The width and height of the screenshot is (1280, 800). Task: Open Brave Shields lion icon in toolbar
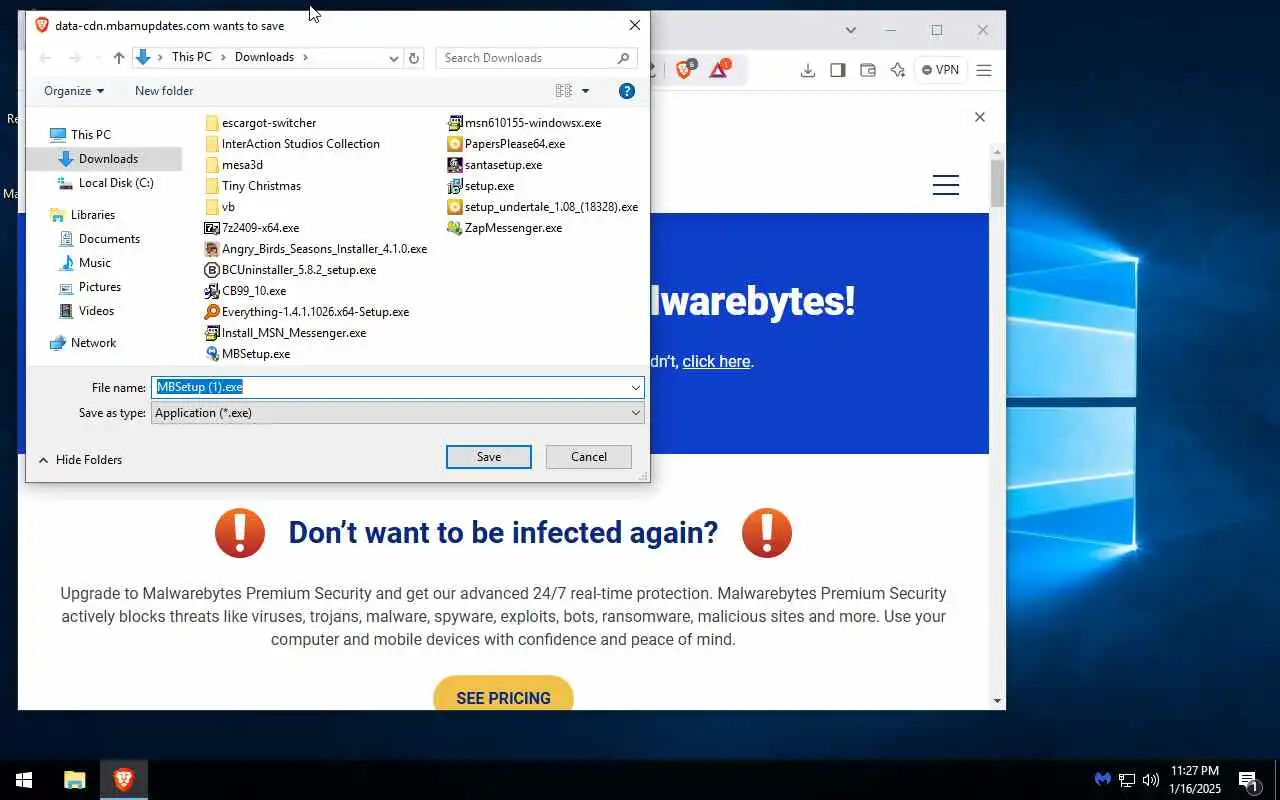[x=685, y=70]
